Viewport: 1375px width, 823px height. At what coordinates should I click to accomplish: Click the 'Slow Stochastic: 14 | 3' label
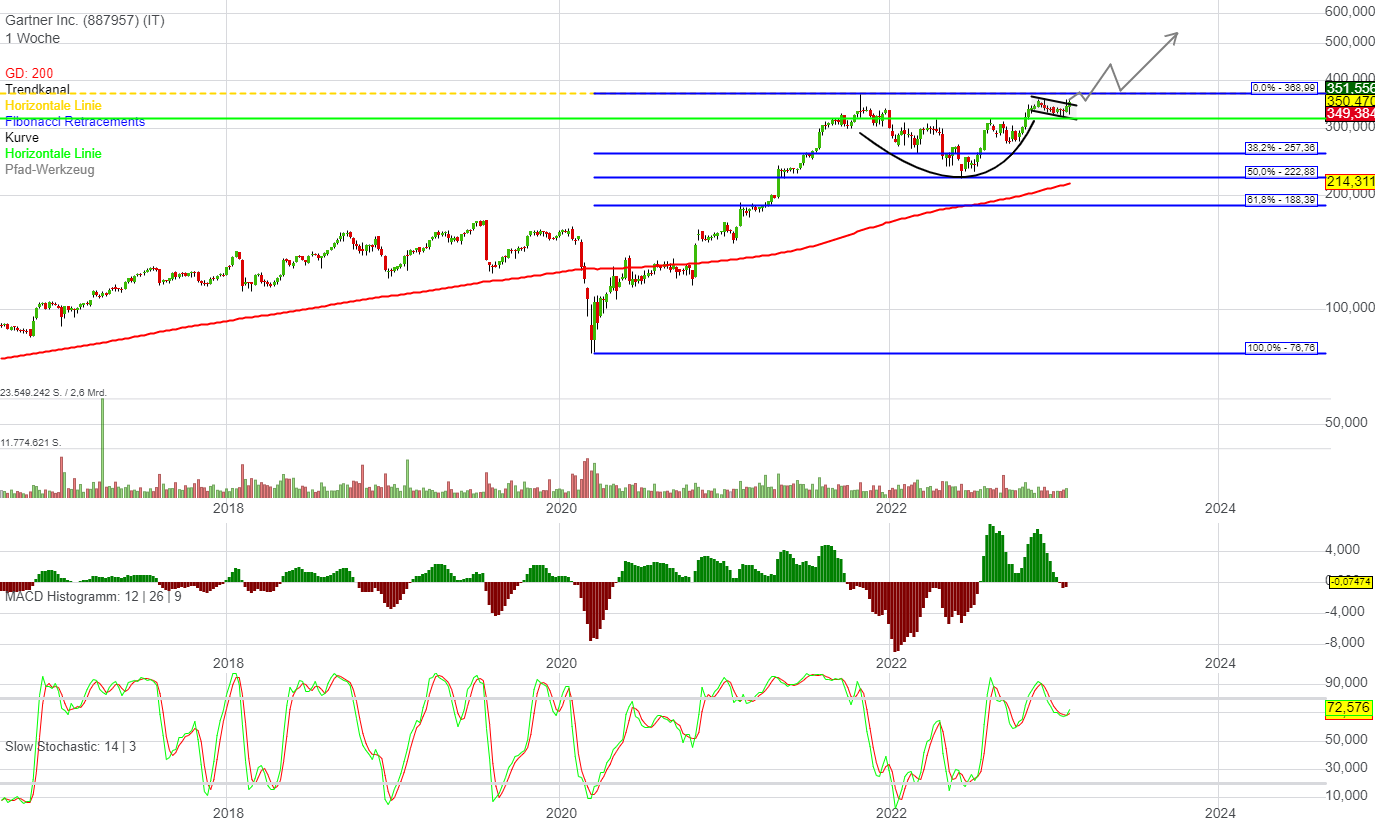point(70,746)
